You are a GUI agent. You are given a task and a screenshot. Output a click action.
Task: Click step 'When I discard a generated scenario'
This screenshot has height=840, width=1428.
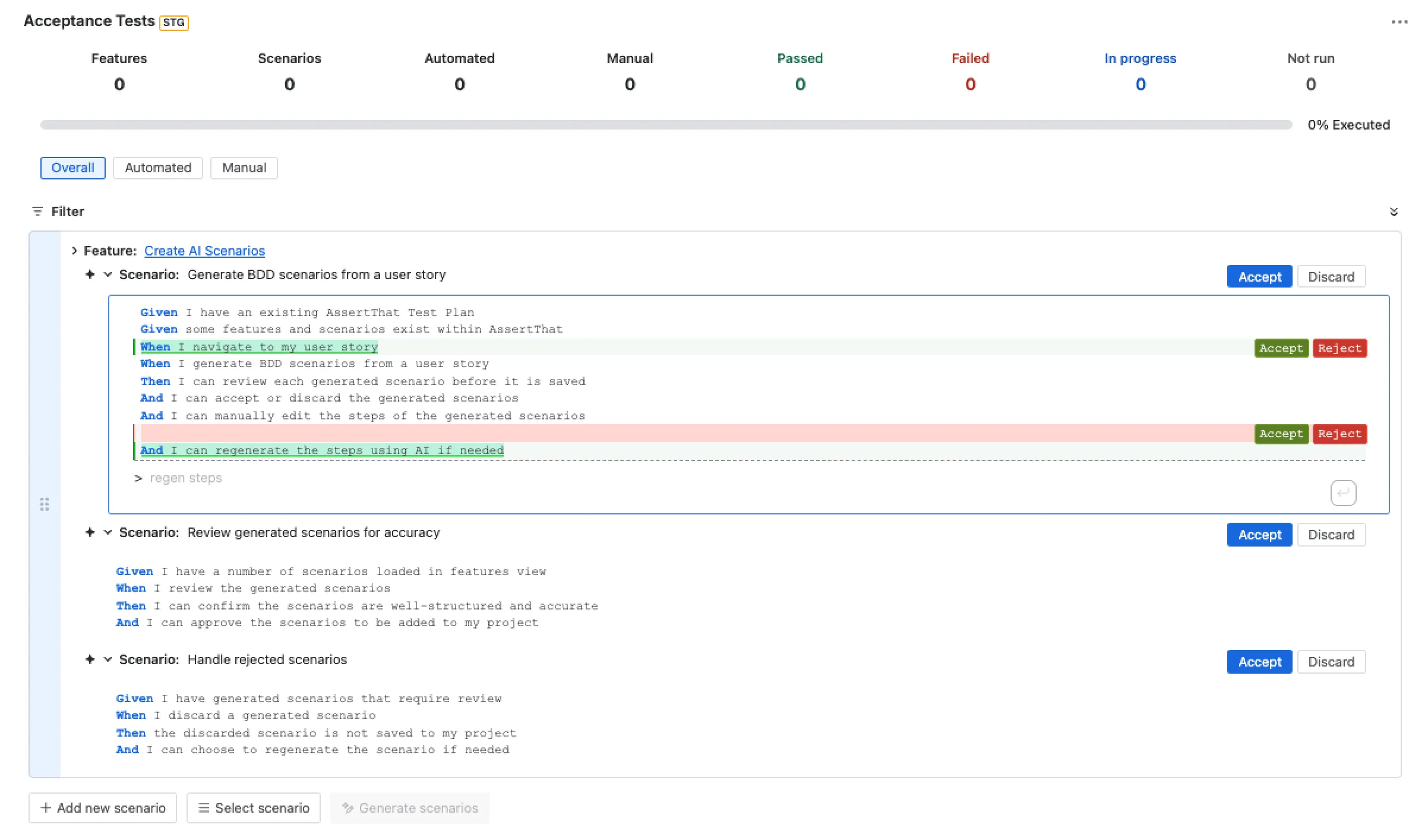coord(246,715)
